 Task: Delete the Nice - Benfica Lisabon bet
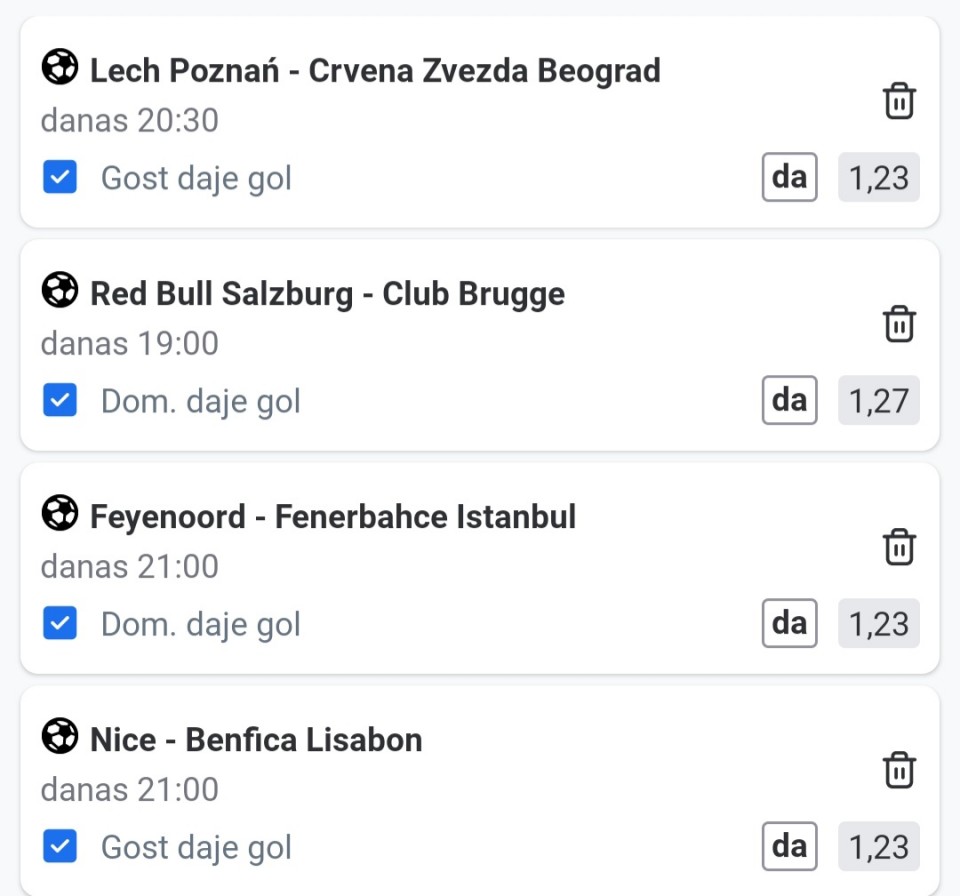tap(899, 769)
